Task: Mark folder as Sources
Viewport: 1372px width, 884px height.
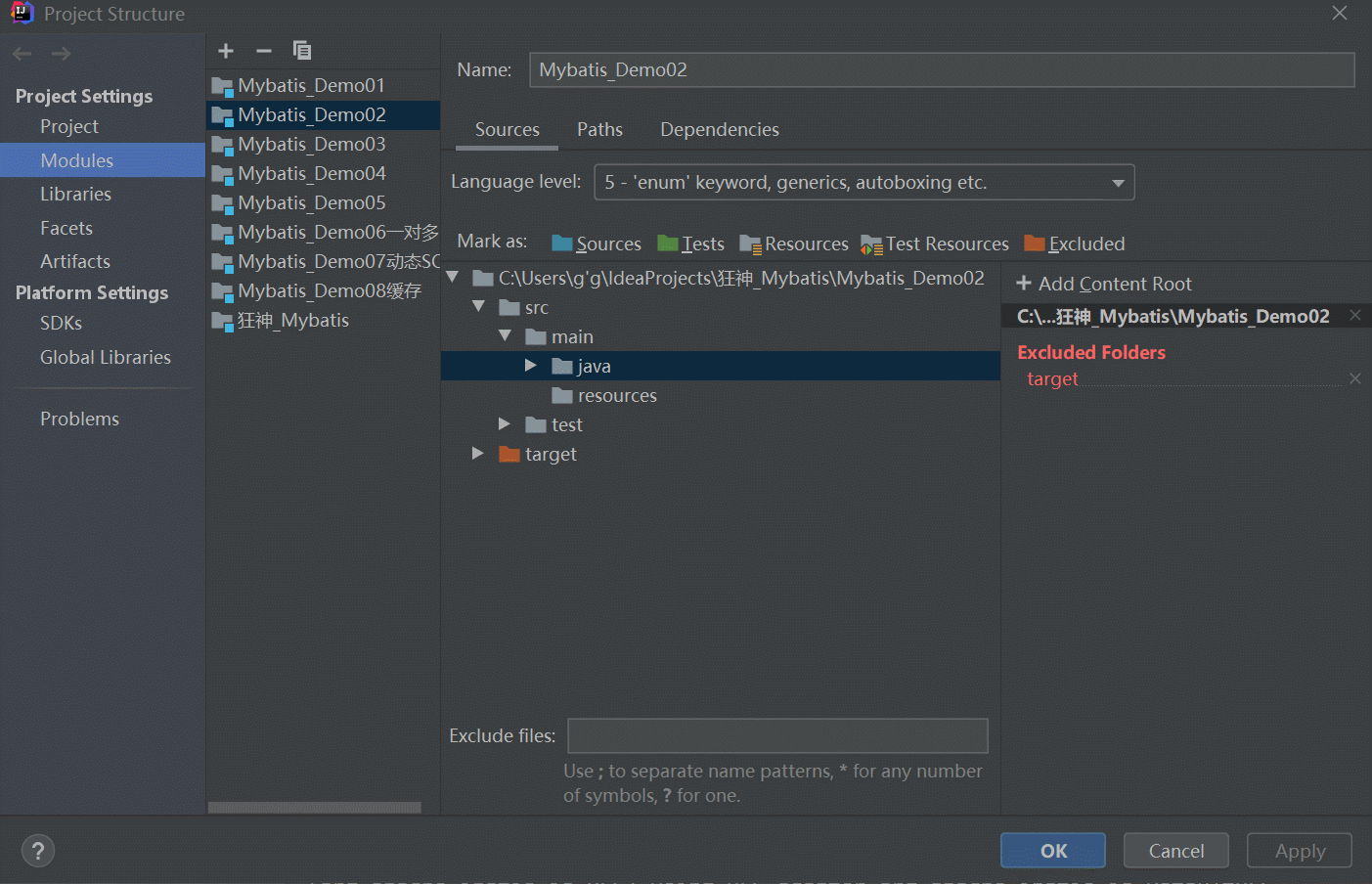Action: pyautogui.click(x=597, y=243)
